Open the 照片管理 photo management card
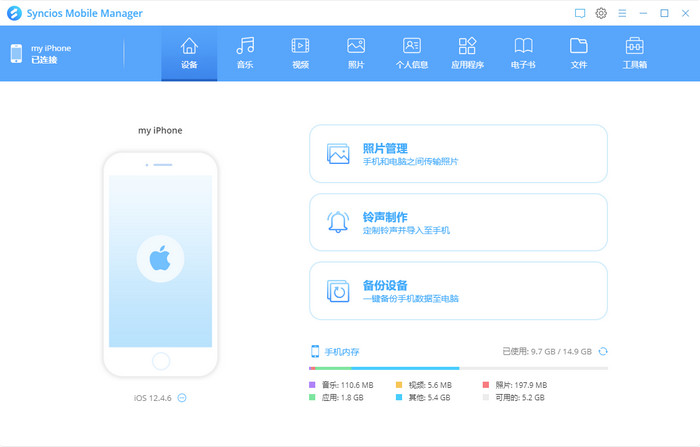The image size is (700, 447). coord(458,154)
